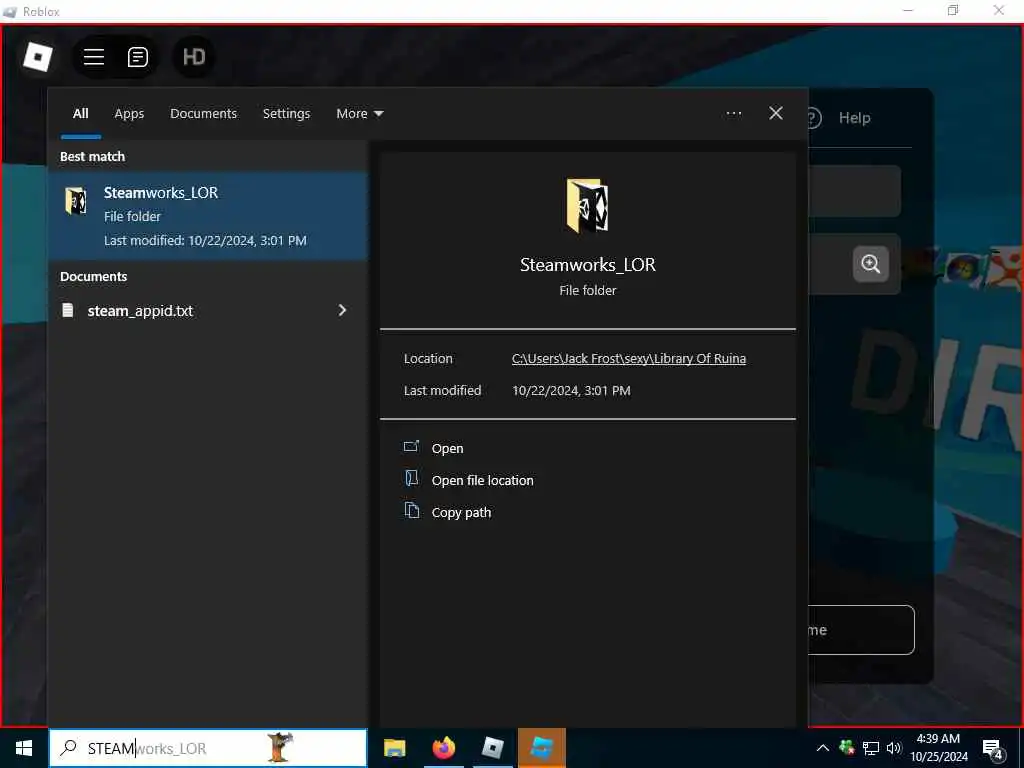This screenshot has width=1024, height=768.
Task: Switch to the All search tab
Action: [80, 114]
